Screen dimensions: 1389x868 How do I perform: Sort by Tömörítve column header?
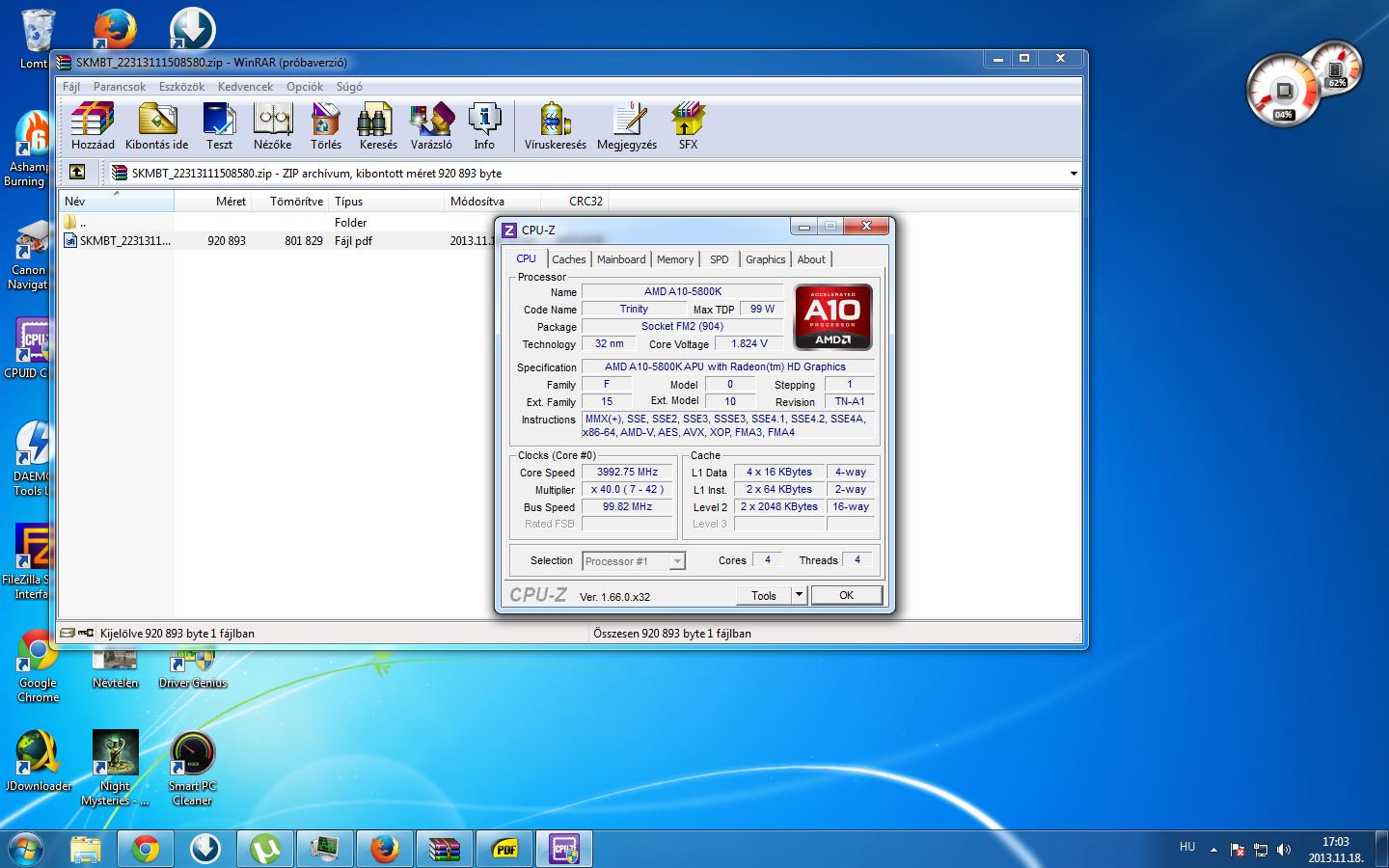(290, 201)
